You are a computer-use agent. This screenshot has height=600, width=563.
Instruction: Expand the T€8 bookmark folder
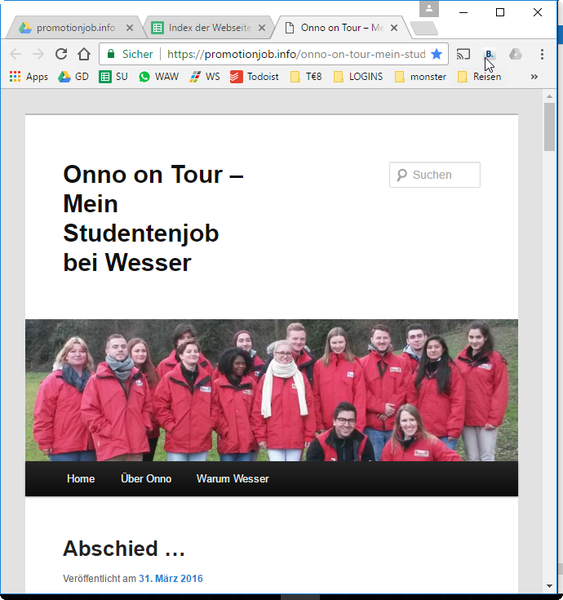click(306, 77)
